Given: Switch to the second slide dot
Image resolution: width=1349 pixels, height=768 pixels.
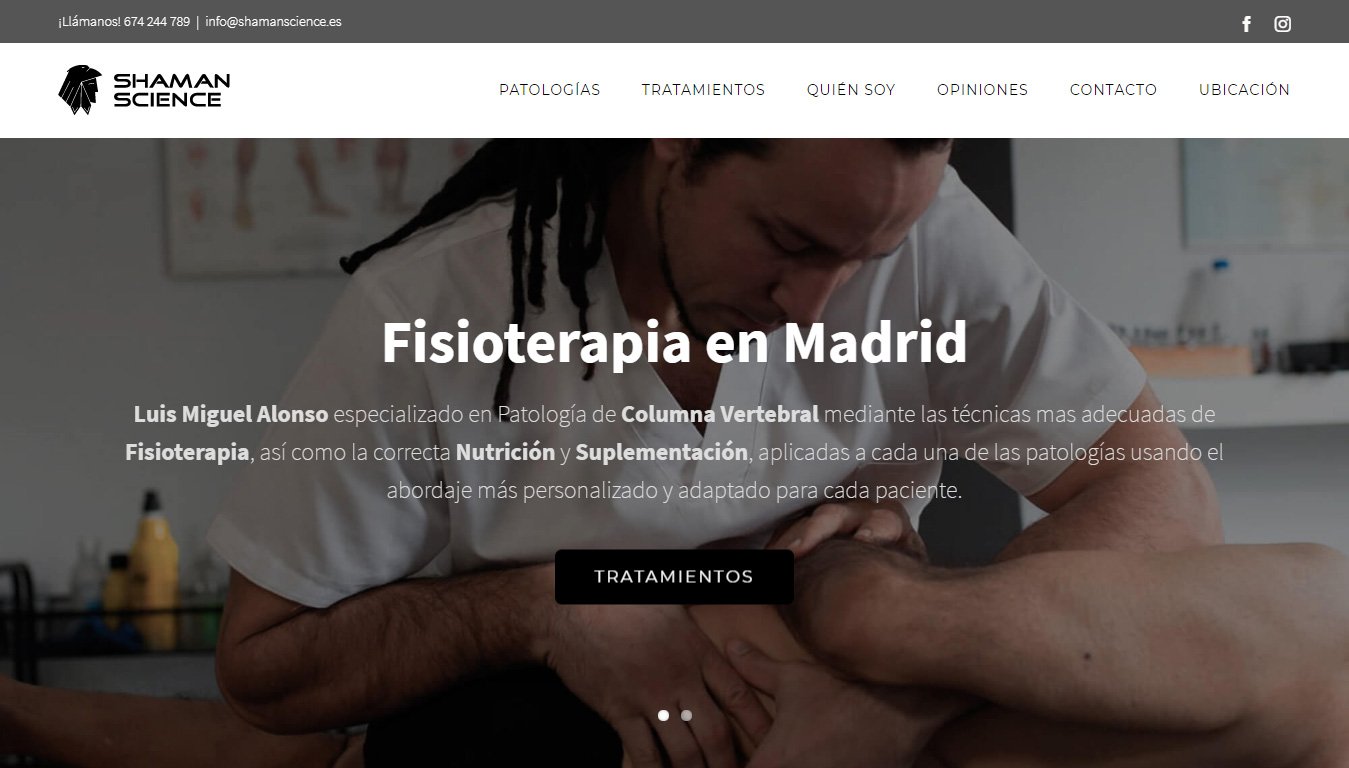Looking at the screenshot, I should 686,715.
